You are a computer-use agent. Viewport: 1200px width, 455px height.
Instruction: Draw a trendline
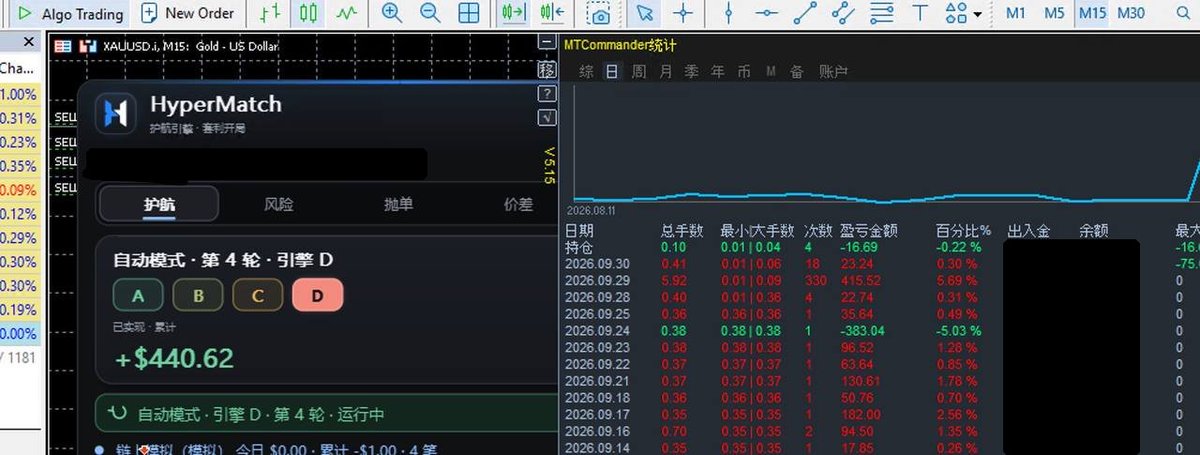tap(805, 14)
